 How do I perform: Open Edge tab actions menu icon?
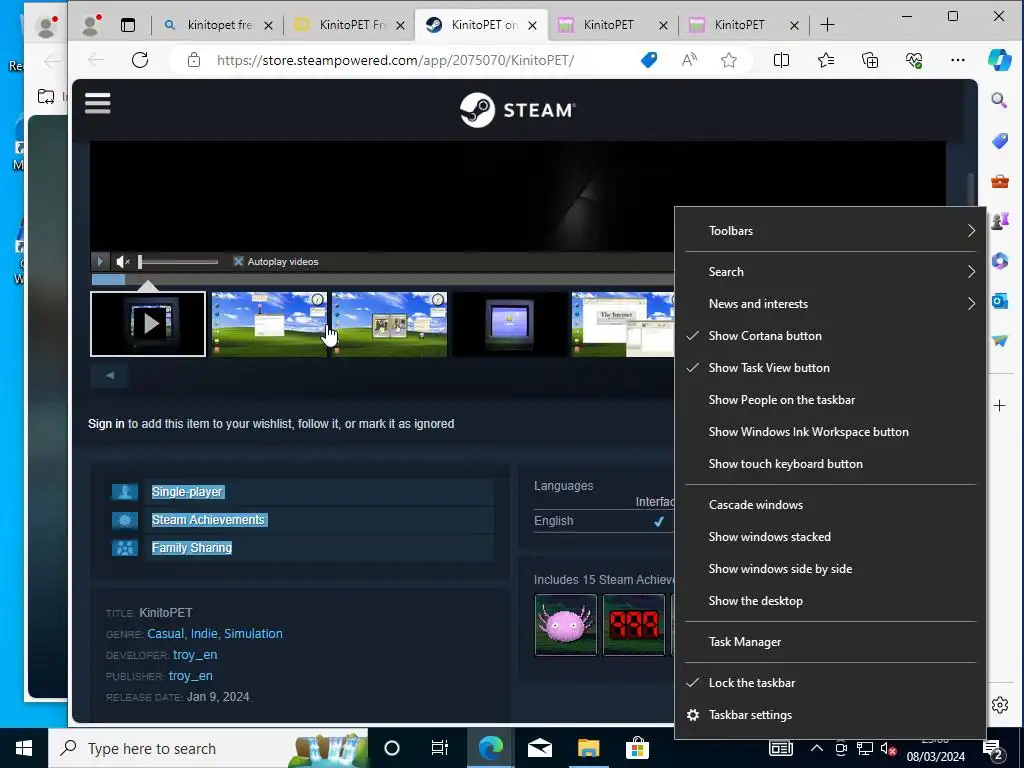pos(128,25)
